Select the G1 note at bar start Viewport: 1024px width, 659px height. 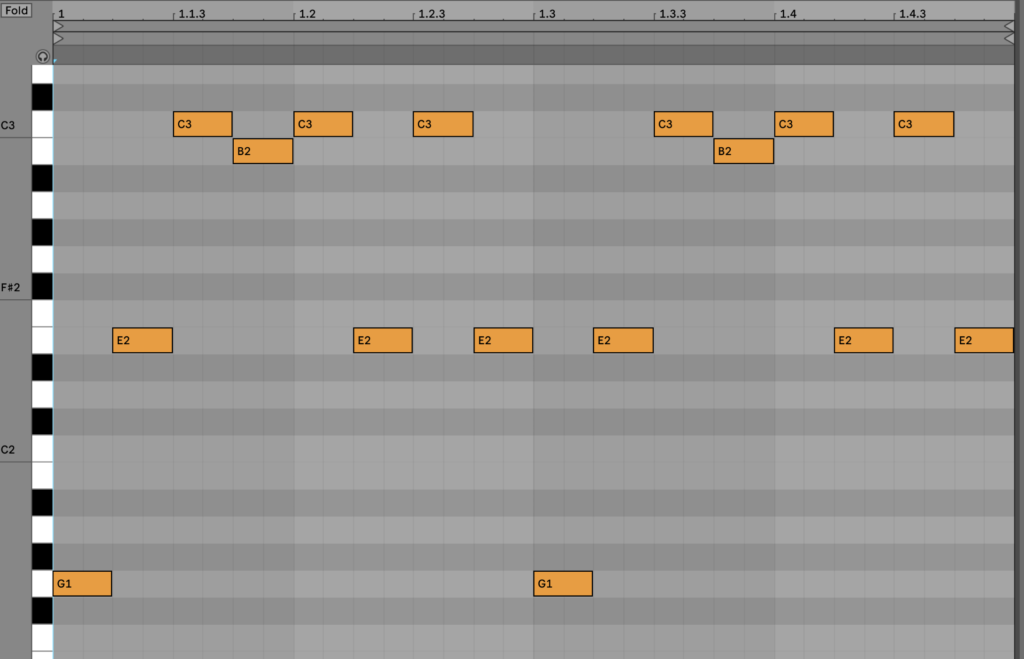coord(82,583)
